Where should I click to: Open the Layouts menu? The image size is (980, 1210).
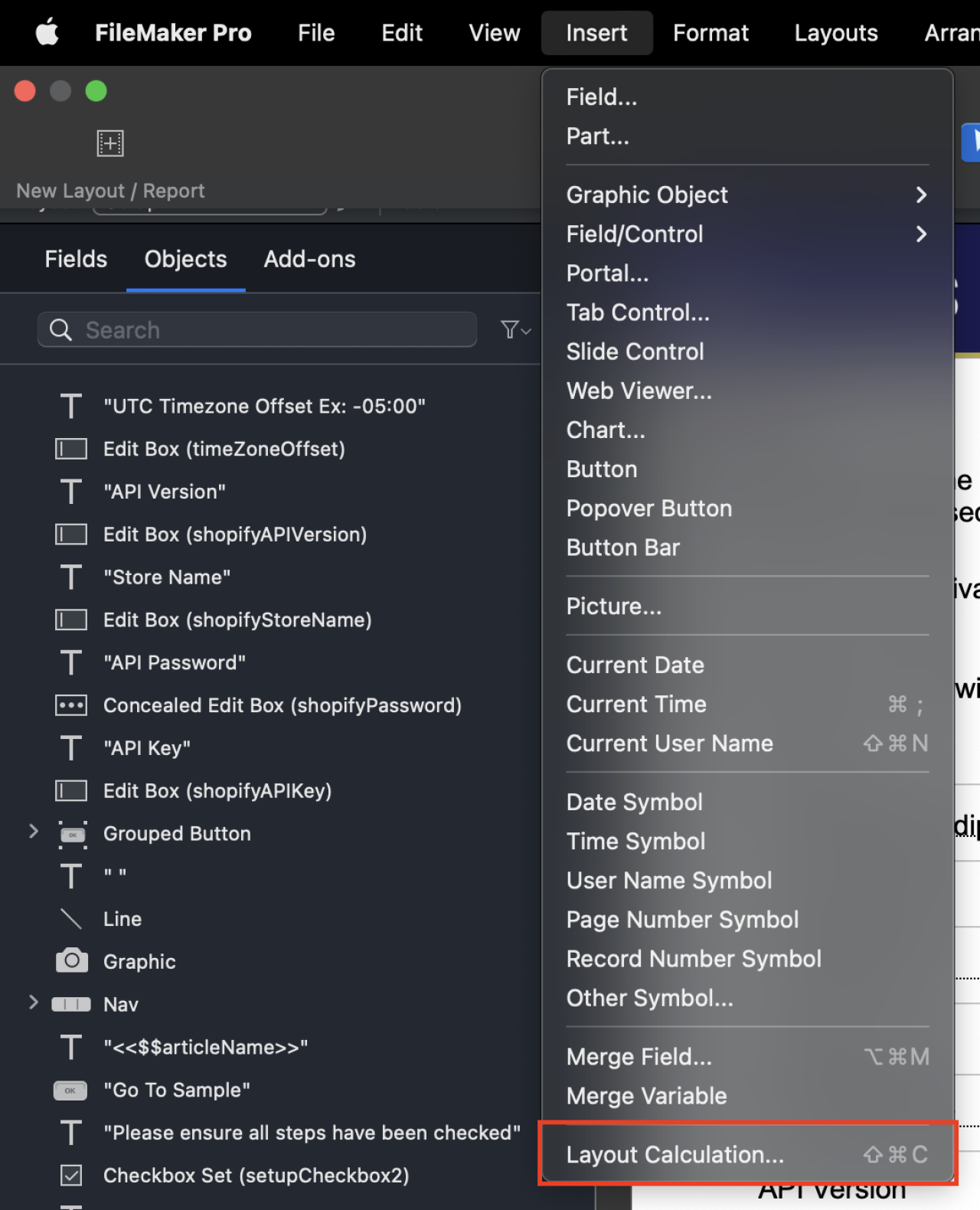[x=836, y=33]
